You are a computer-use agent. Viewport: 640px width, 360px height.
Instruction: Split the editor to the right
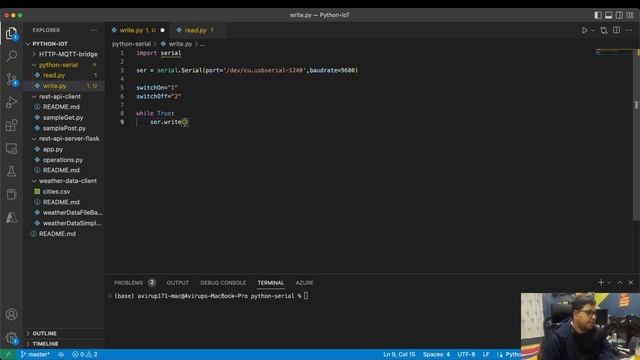(x=616, y=30)
